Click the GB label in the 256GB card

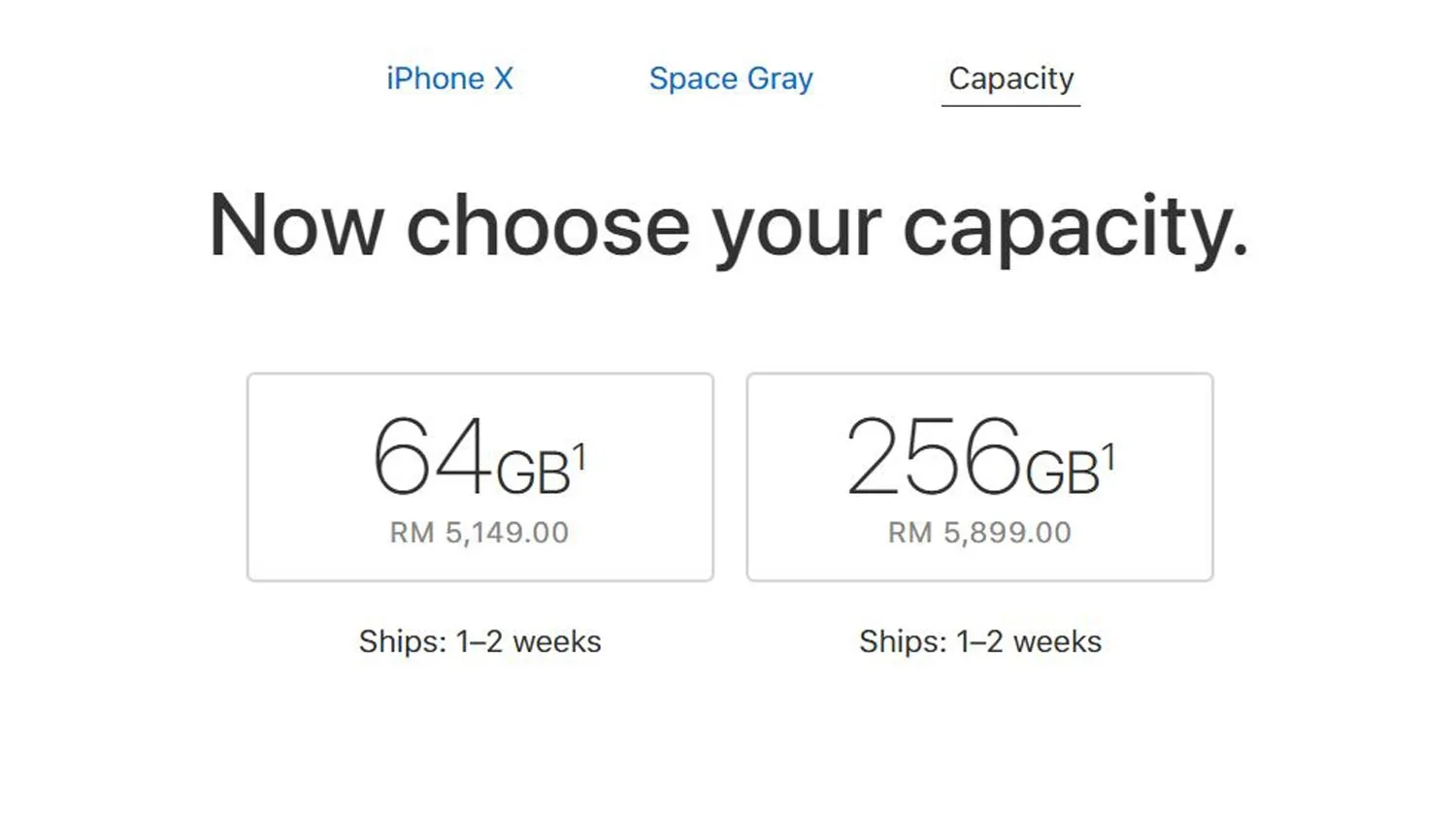coord(1062,474)
